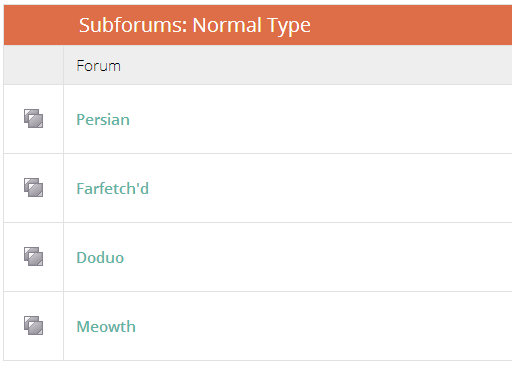Visit the Meowth subforum link
Viewport: 512px width, 367px height.
coord(106,327)
